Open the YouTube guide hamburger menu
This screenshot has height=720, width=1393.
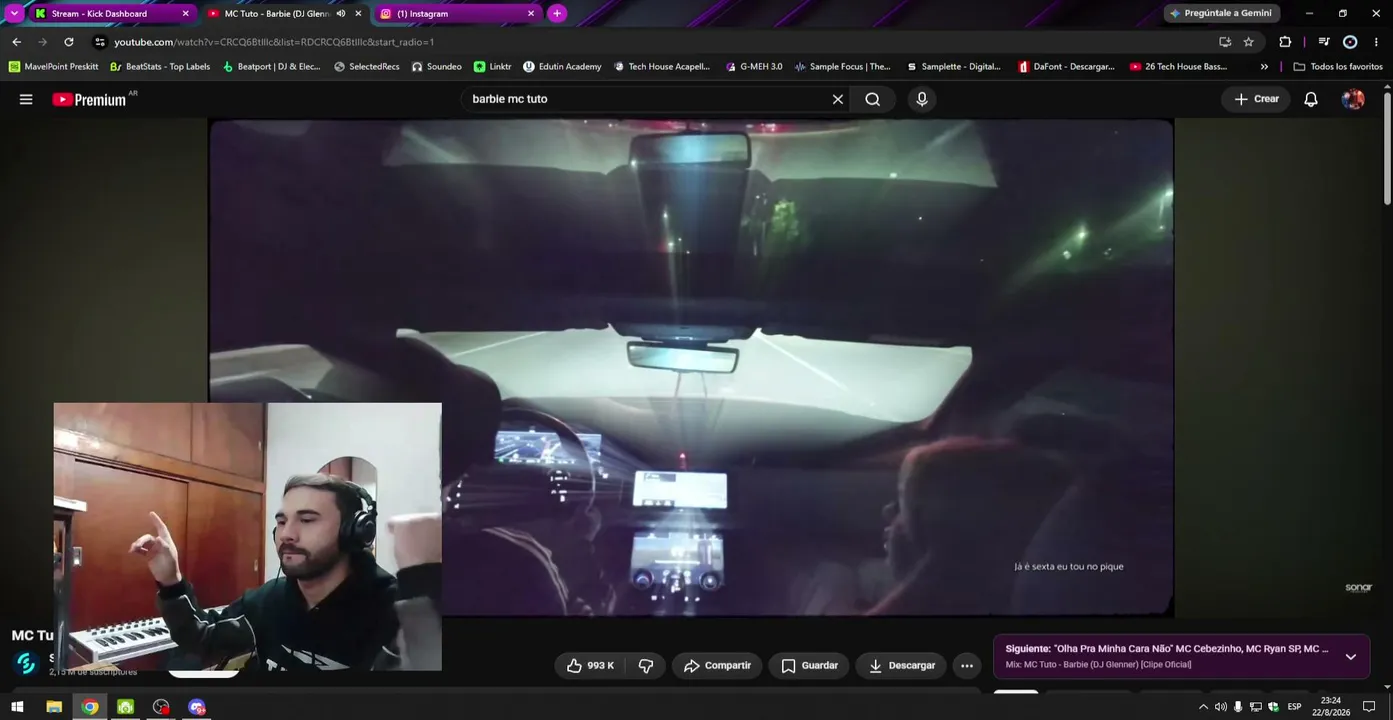26,99
